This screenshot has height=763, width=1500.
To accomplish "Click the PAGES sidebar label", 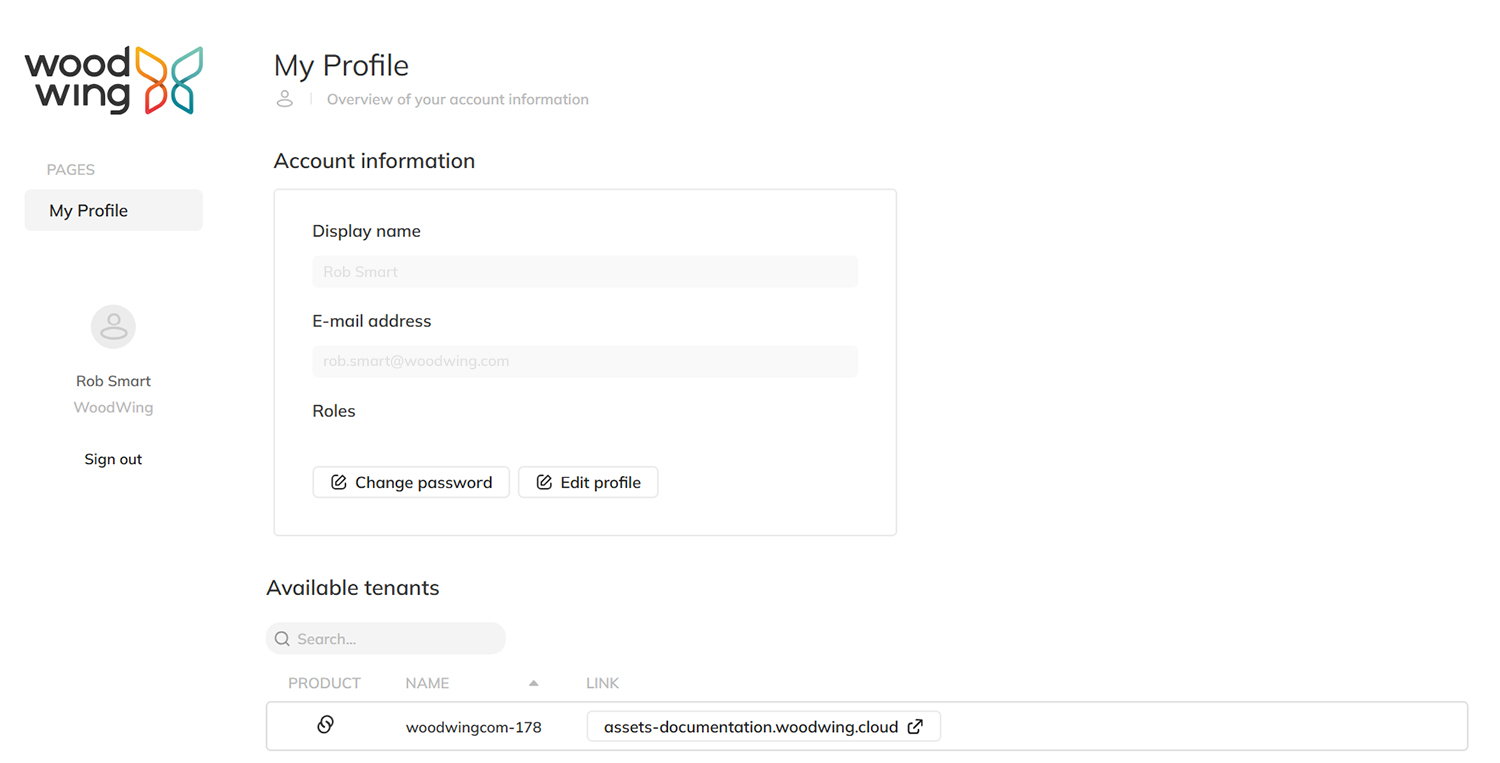I will click(71, 170).
